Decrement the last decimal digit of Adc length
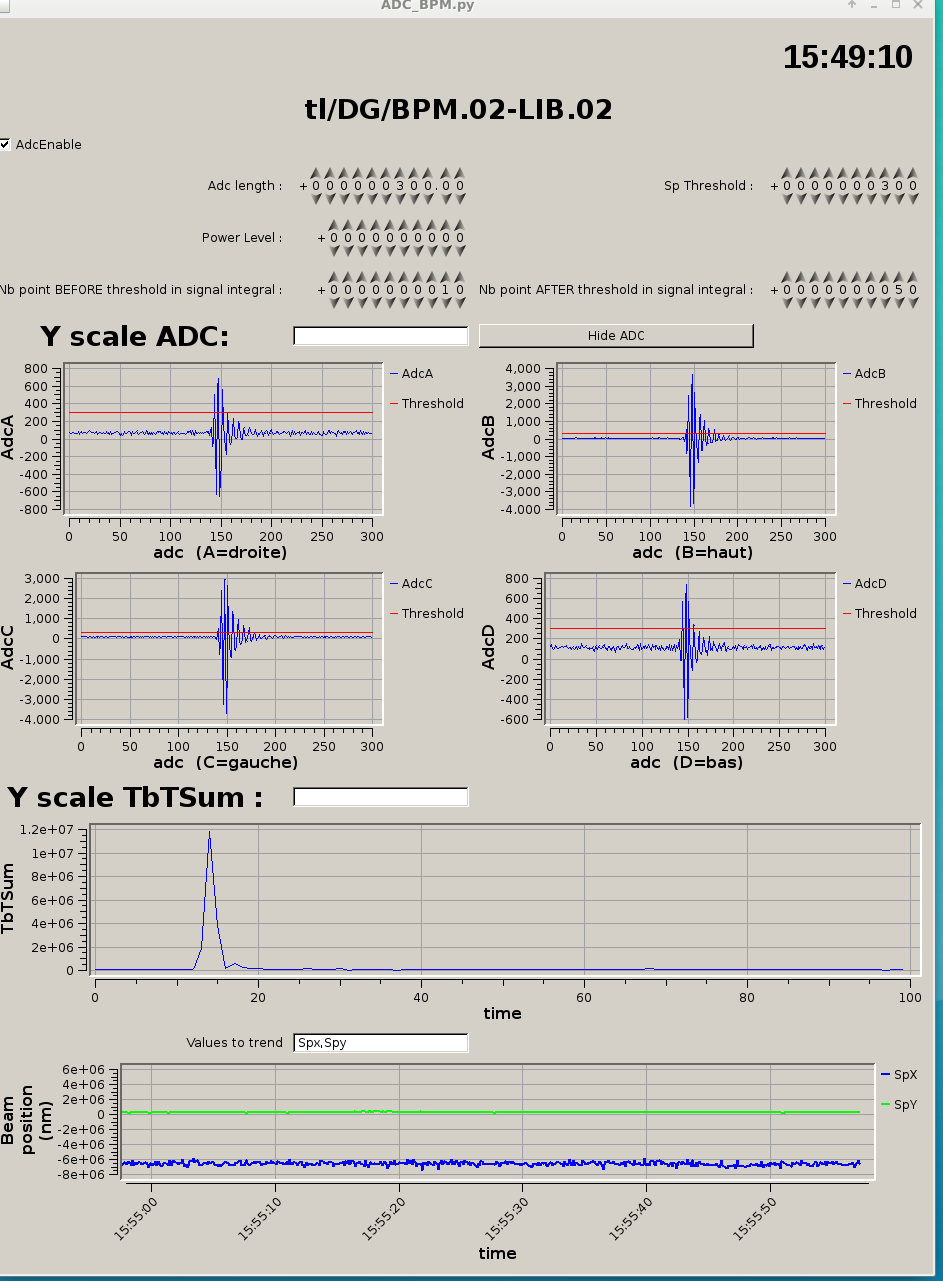The height and width of the screenshot is (1281, 943). pos(460,199)
